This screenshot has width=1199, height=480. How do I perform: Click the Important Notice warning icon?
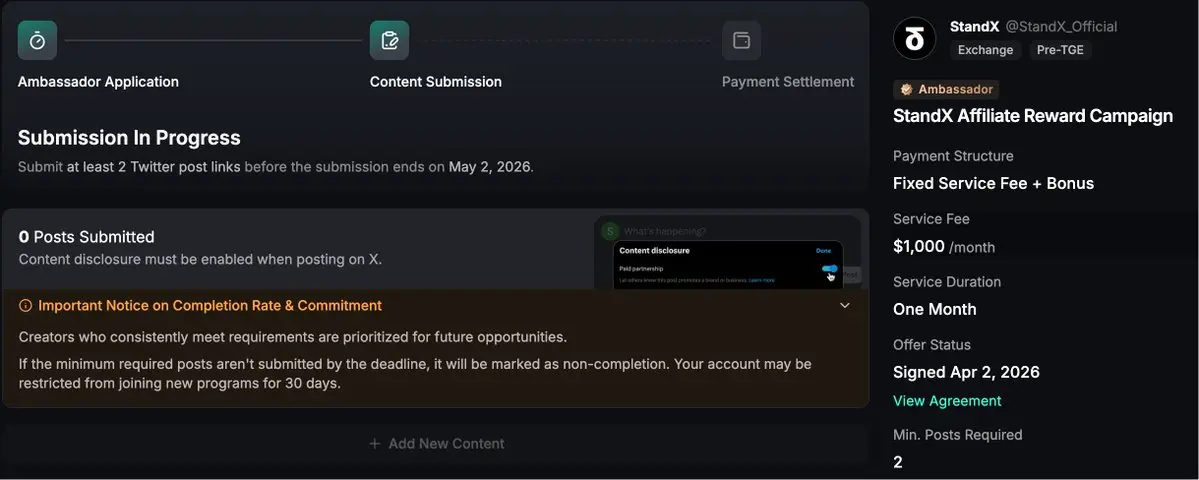[25, 306]
